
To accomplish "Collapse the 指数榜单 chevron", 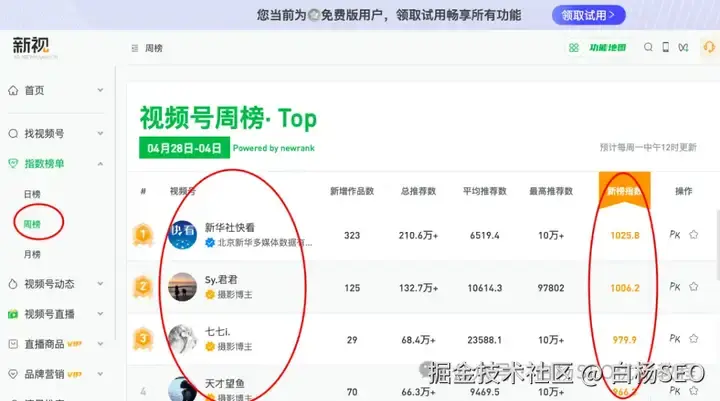I will click(x=100, y=164).
